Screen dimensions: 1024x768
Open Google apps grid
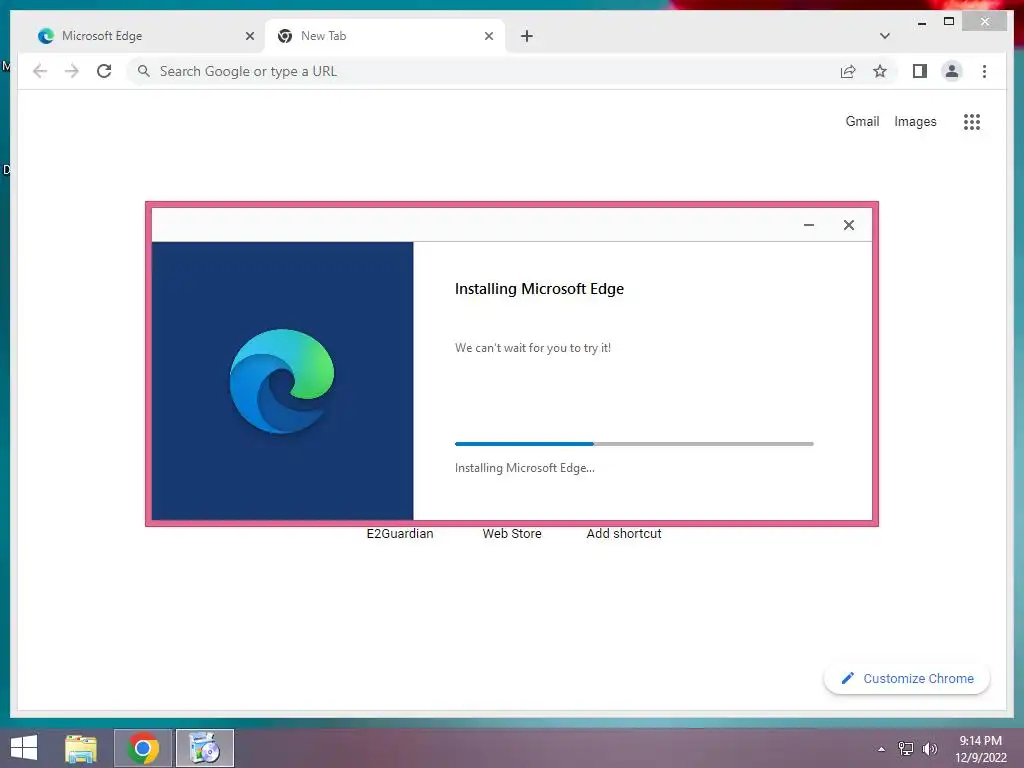click(972, 121)
